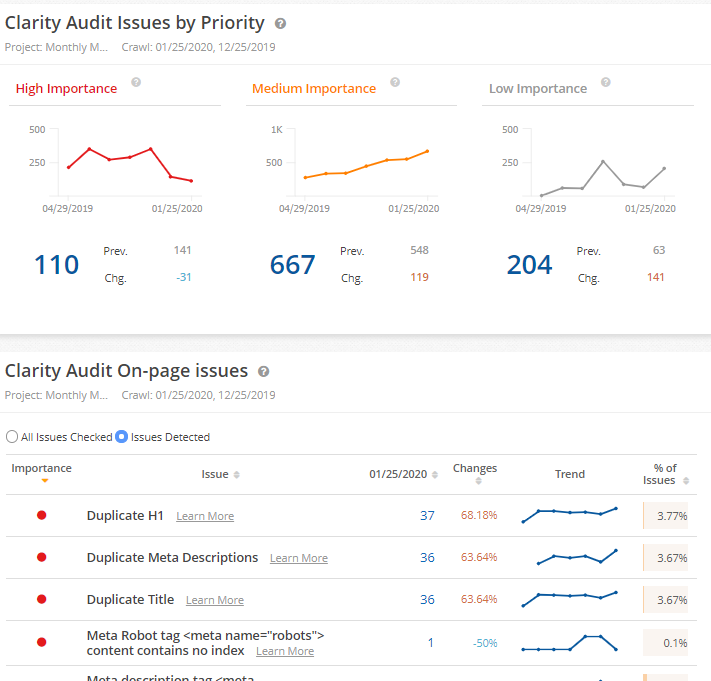Open Learn More for Duplicate Meta Descriptions
Screen dimensions: 711x681
(x=299, y=558)
